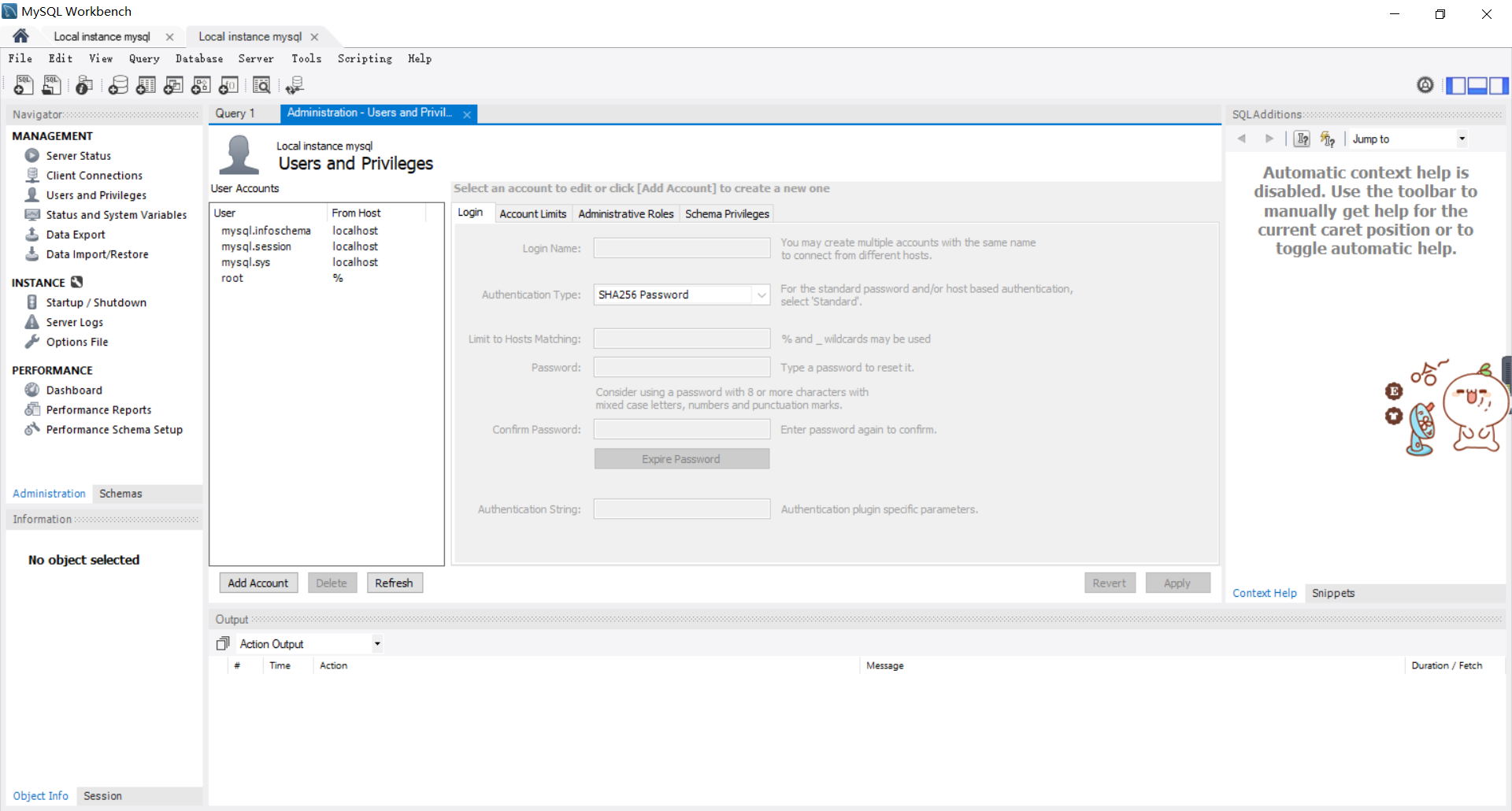Go forward in context help history
The image size is (1512, 811).
pyautogui.click(x=1269, y=139)
